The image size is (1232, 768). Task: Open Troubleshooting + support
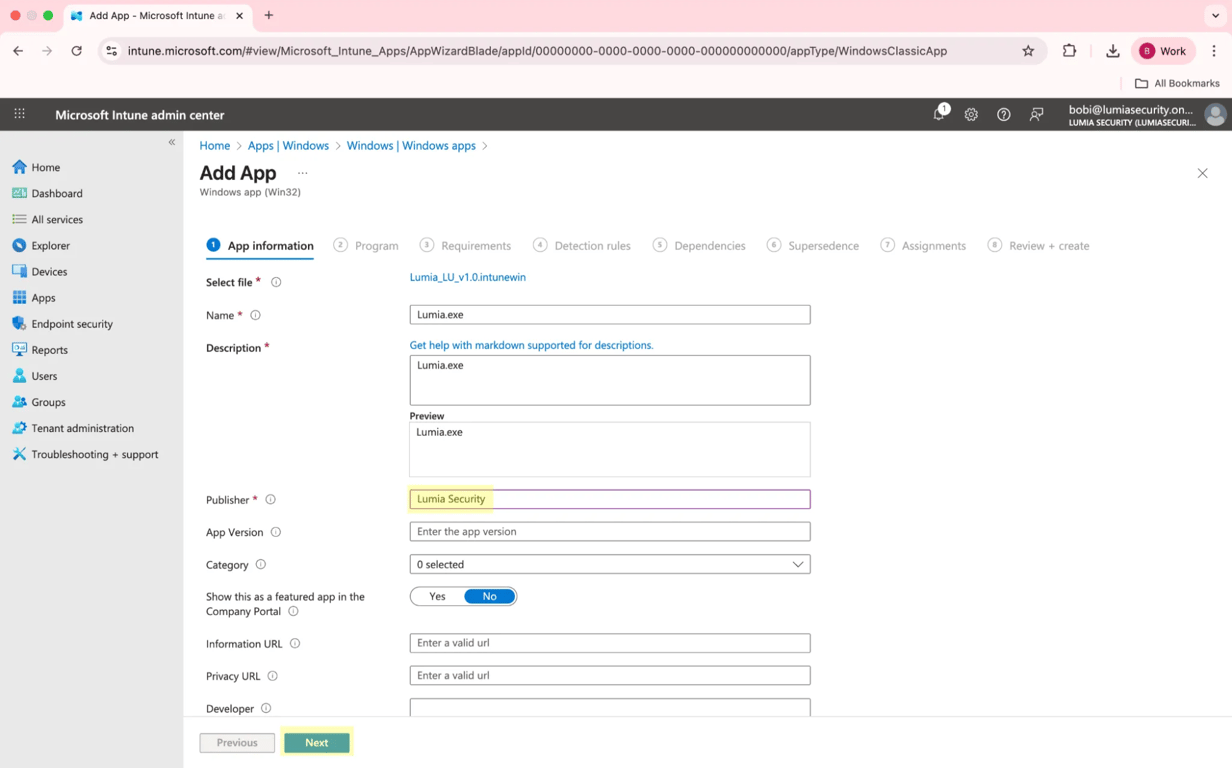click(x=94, y=454)
